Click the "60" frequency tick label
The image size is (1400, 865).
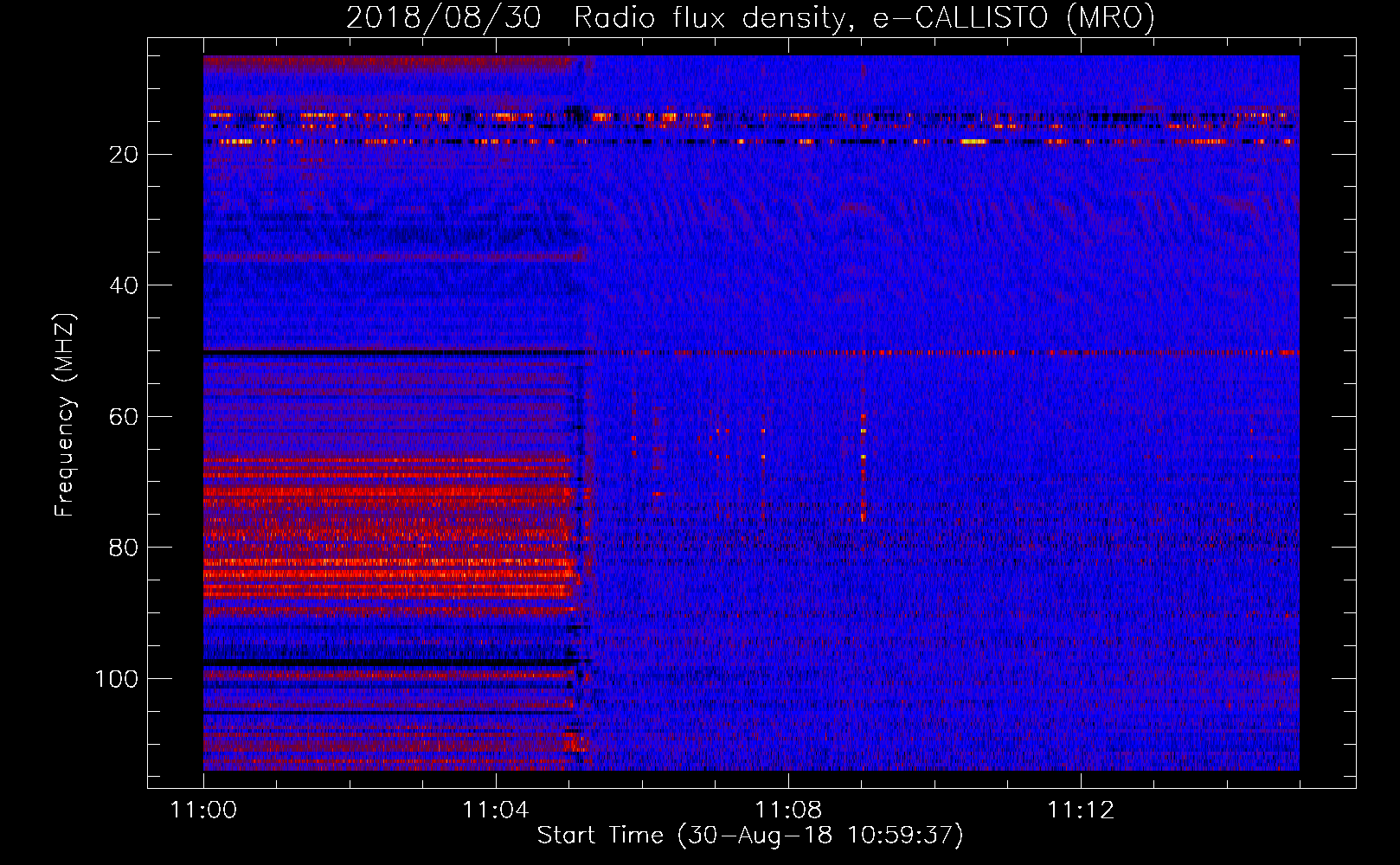(125, 417)
